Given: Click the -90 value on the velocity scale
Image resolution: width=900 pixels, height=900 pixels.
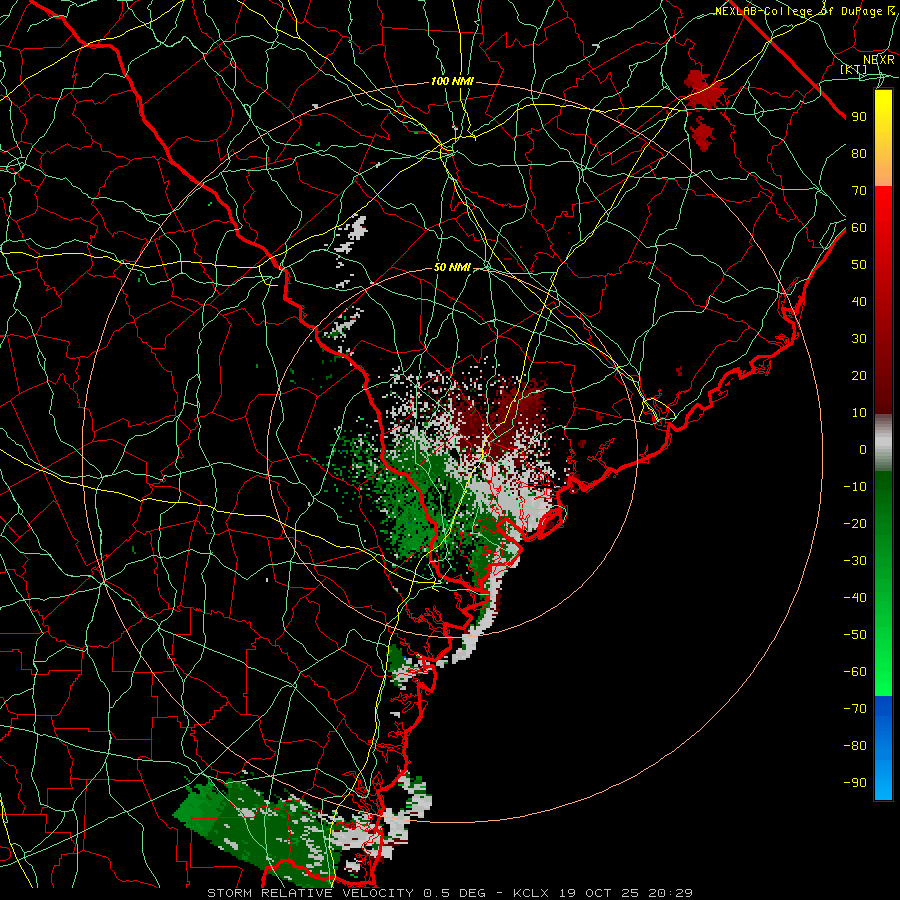Looking at the screenshot, I should tap(855, 783).
